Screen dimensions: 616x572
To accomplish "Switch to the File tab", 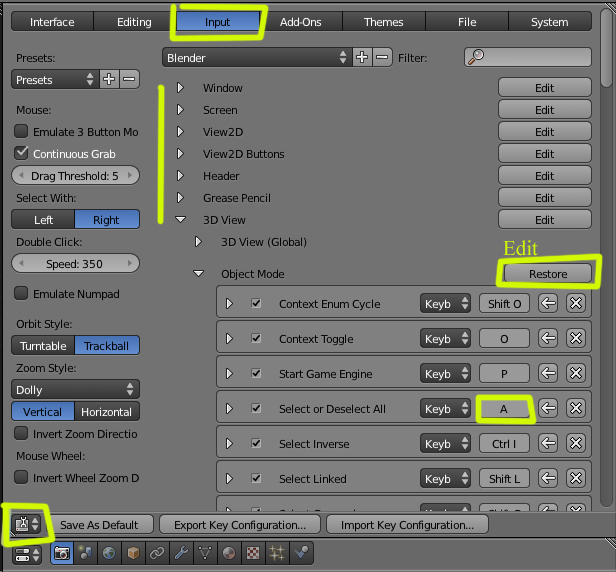I will (467, 22).
